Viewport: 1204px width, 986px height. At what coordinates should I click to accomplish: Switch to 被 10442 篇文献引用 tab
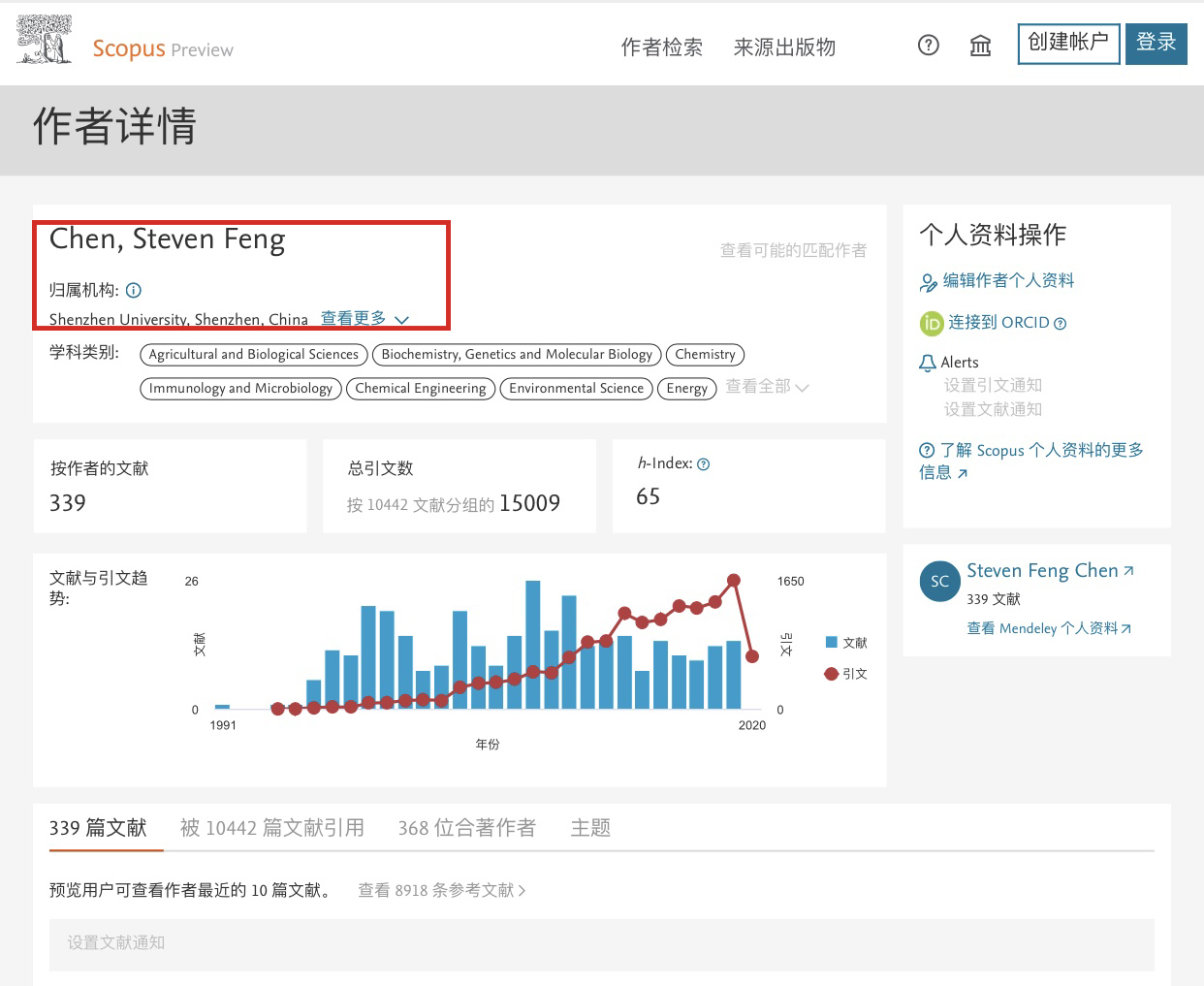tap(272, 828)
